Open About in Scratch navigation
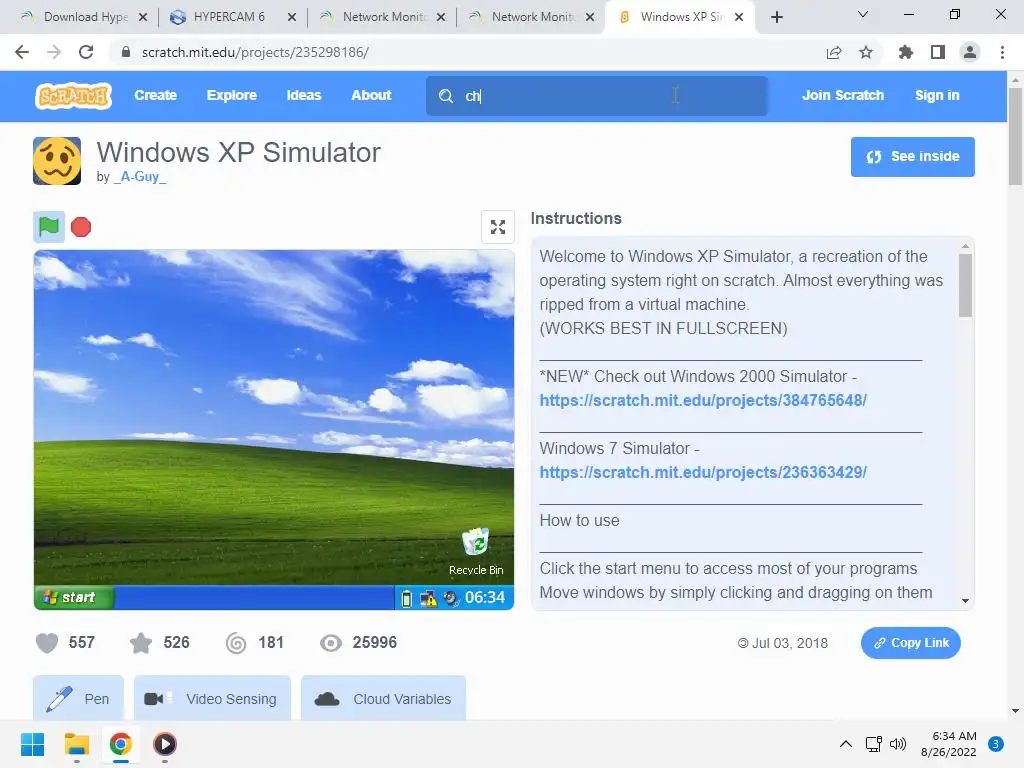Screen dimensions: 1024x768 (x=371, y=95)
